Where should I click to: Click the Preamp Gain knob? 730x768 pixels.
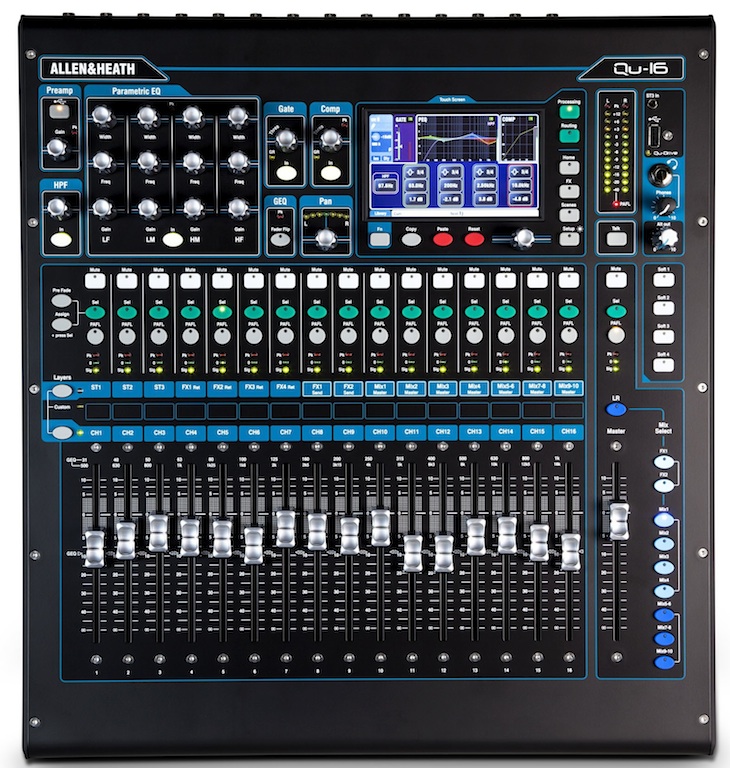coord(56,147)
